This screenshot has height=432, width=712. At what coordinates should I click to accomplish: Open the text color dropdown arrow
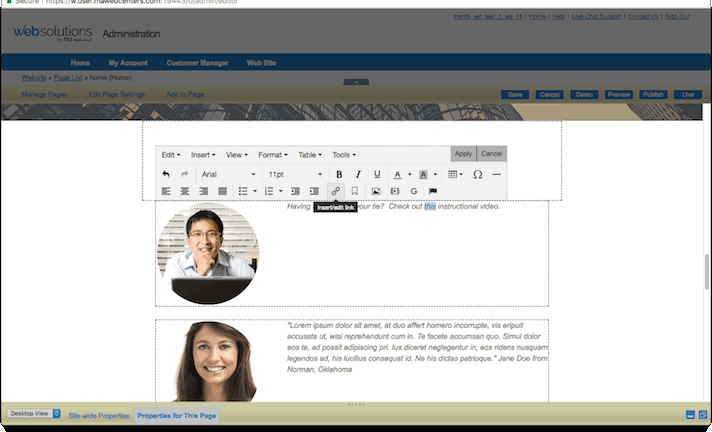[x=410, y=174]
